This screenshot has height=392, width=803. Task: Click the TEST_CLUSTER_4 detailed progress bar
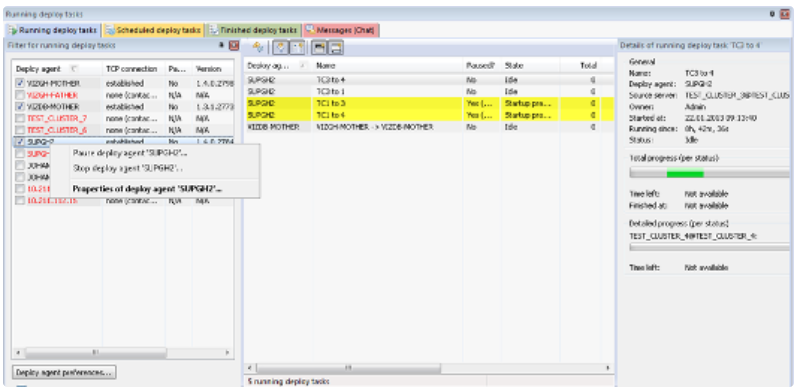[x=709, y=247]
